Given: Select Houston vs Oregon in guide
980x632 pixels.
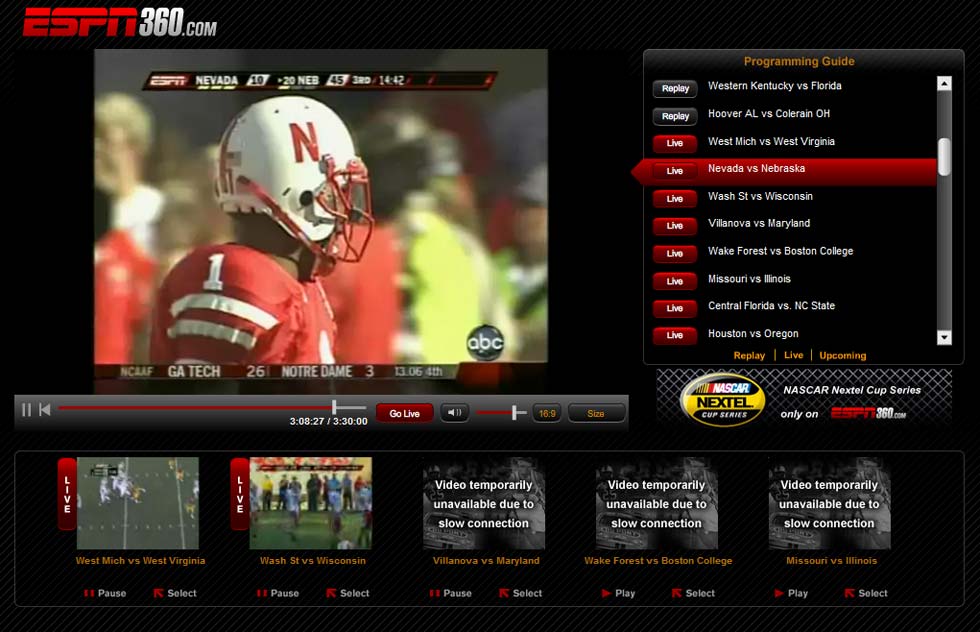Looking at the screenshot, I should coord(752,334).
